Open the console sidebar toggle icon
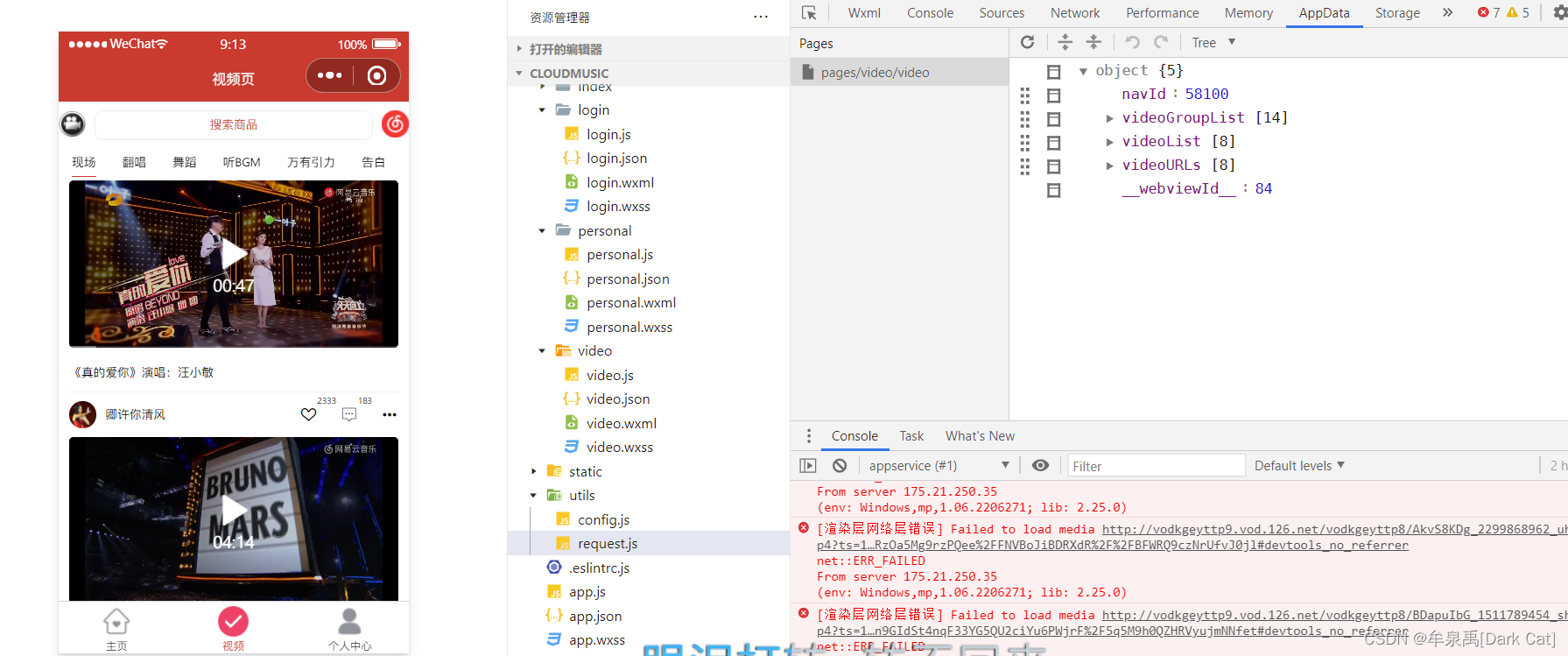Image resolution: width=1568 pixels, height=656 pixels. click(808, 466)
